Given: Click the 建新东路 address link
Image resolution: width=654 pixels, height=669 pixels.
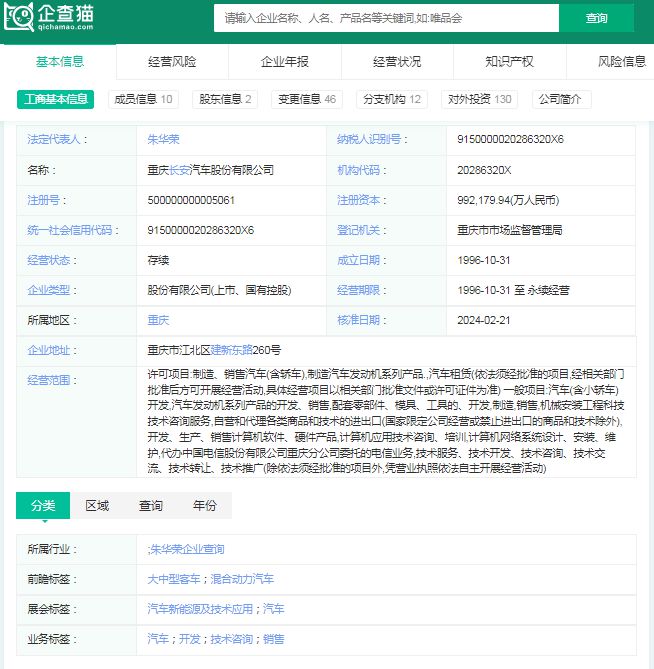Looking at the screenshot, I should coord(232,350).
